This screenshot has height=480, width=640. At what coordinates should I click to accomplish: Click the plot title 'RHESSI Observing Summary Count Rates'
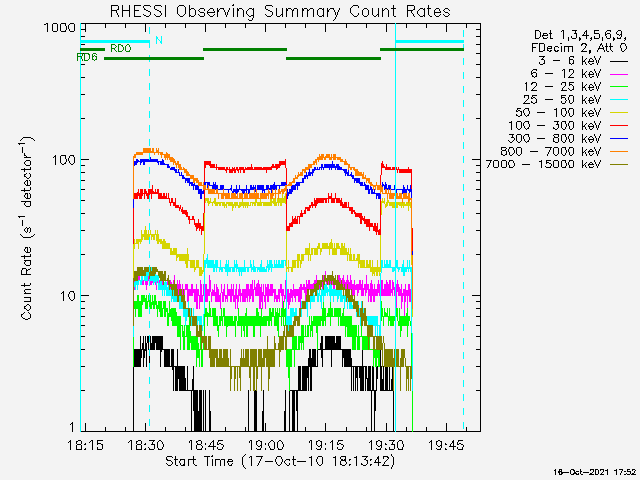(280, 11)
